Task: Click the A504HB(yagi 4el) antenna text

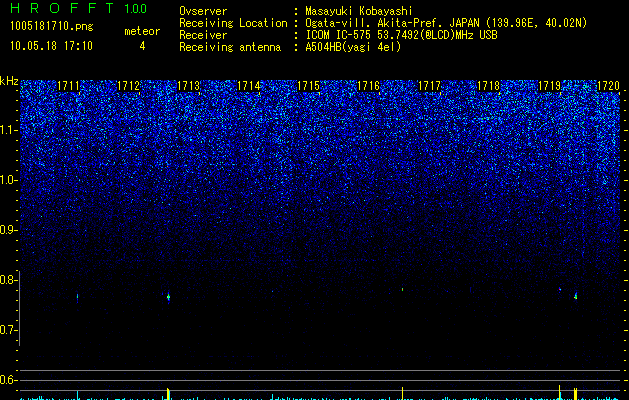Action: click(353, 47)
